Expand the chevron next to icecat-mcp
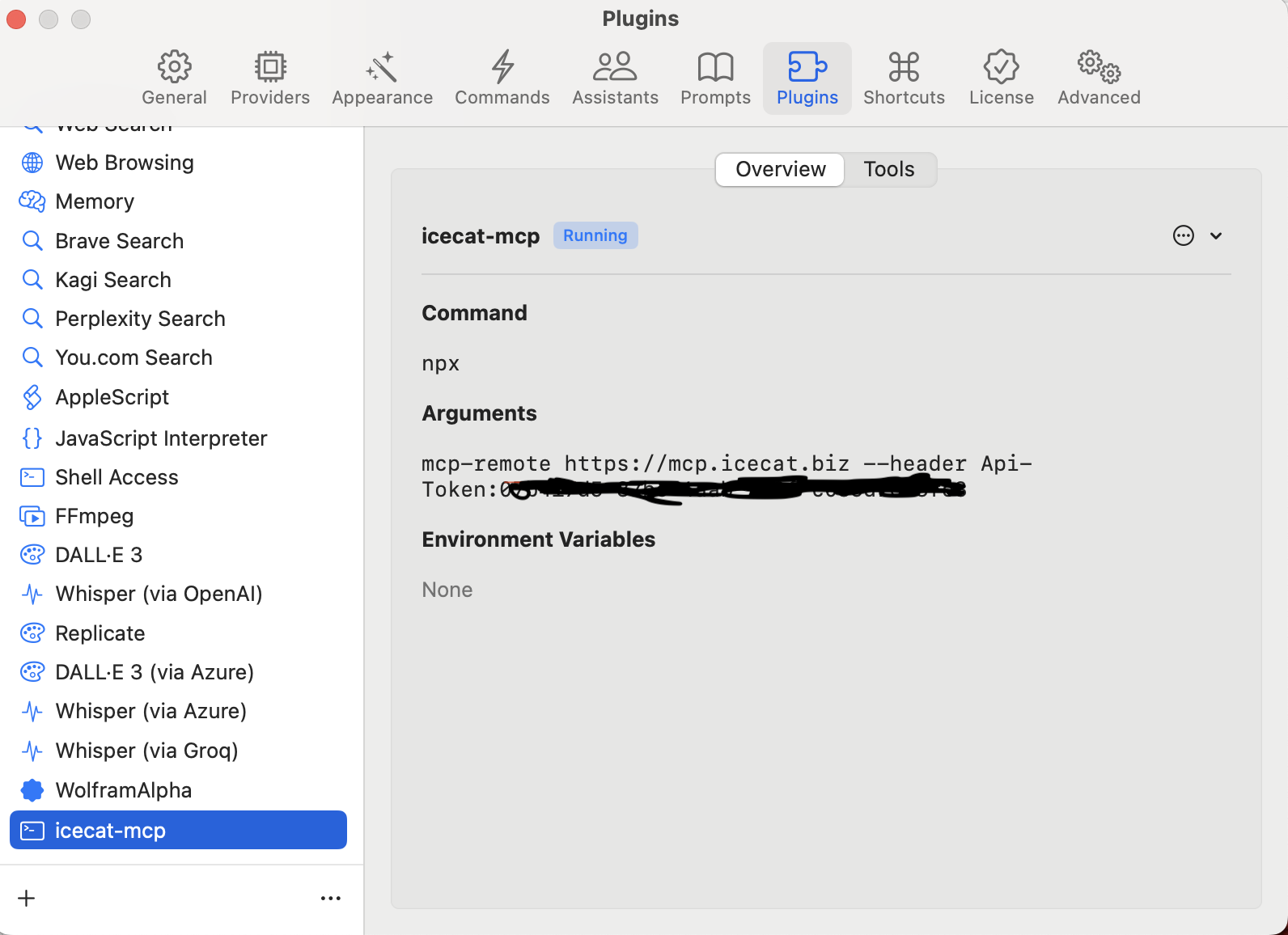The width and height of the screenshot is (1288, 935). click(1216, 236)
